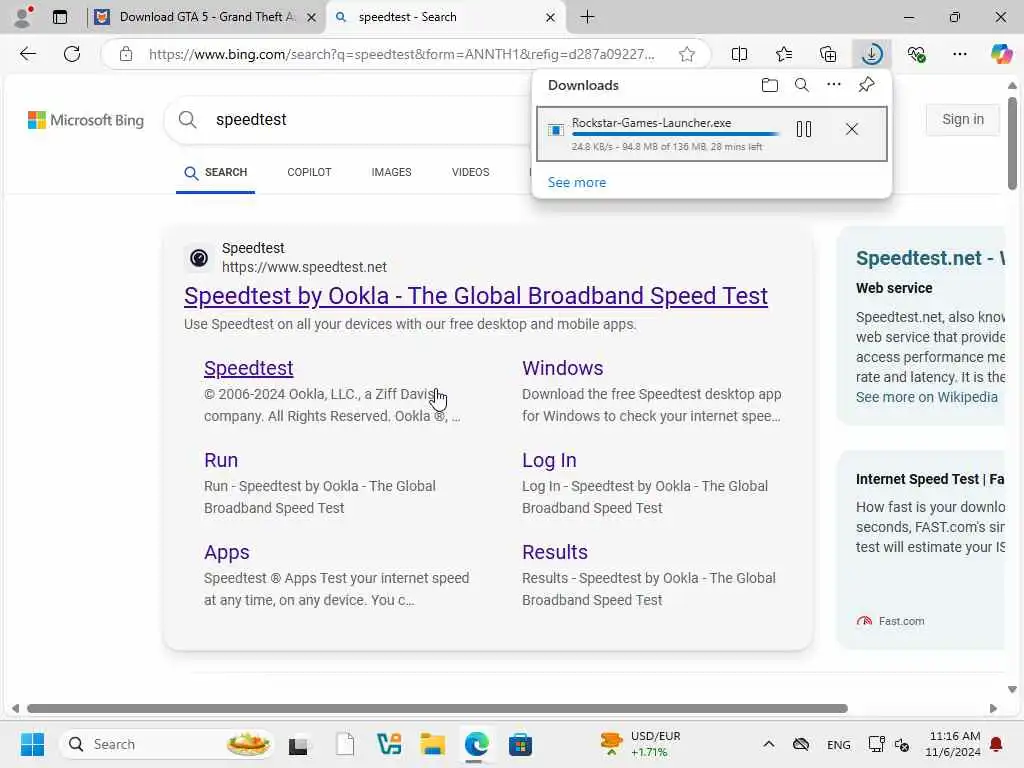View site information lock icon
This screenshot has width=1024, height=768.
point(126,54)
